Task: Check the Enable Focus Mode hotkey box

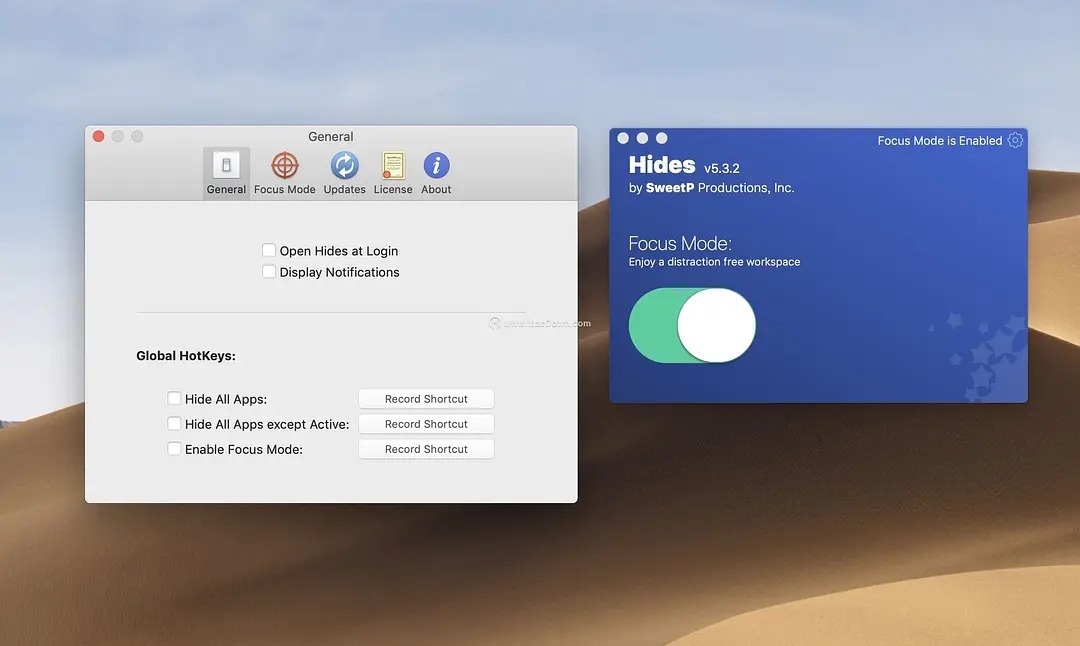Action: [x=174, y=448]
